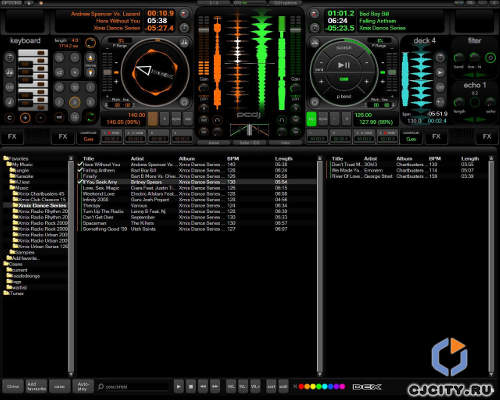This screenshot has width=500, height=400.
Task: Sort the left track list by the Length column
Action: pyautogui.click(x=284, y=159)
